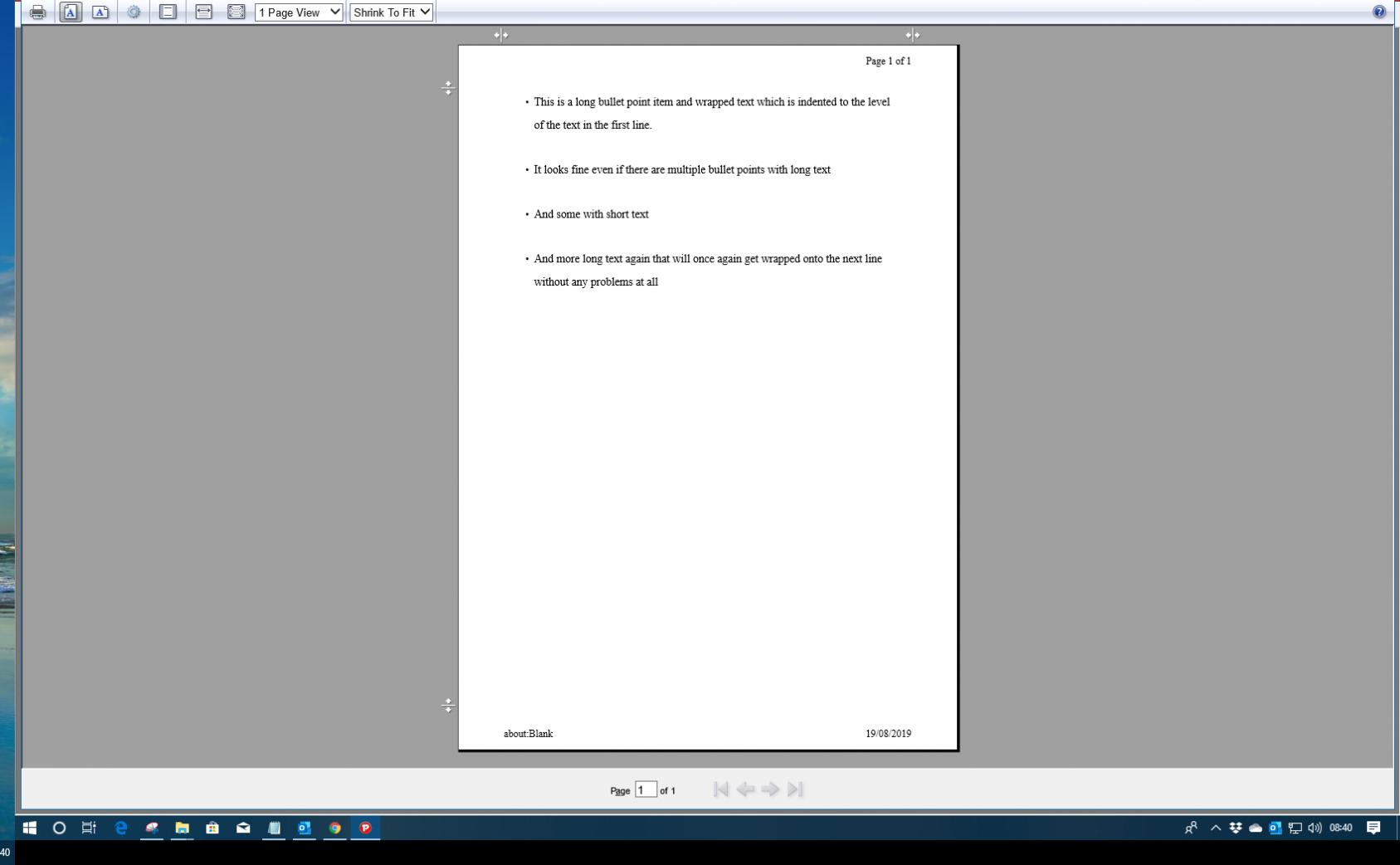Choose the View Full Page icon

[237, 12]
